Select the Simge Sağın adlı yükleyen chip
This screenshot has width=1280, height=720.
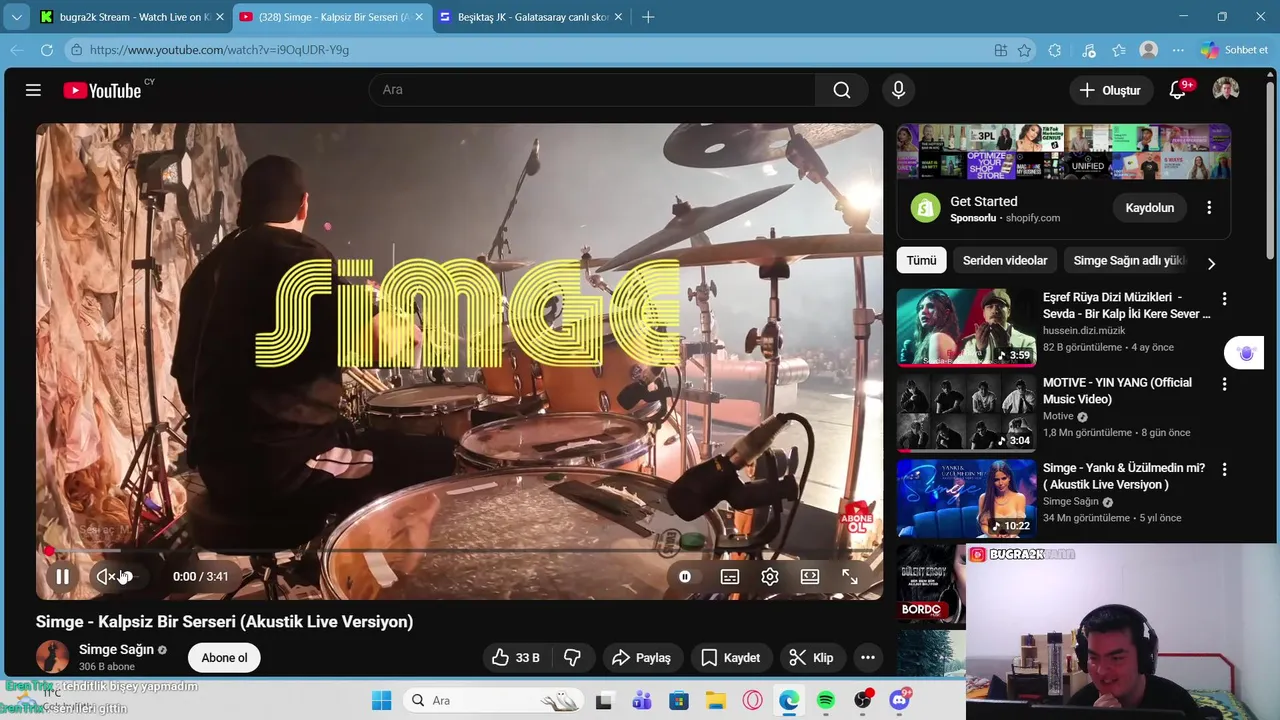(1128, 261)
